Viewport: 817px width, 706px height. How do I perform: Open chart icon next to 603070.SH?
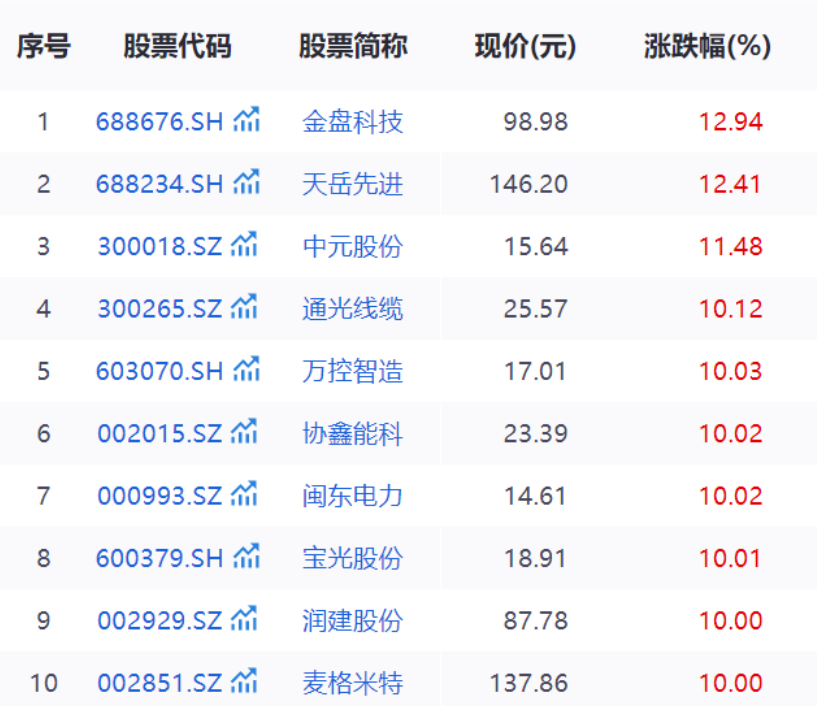click(x=246, y=369)
